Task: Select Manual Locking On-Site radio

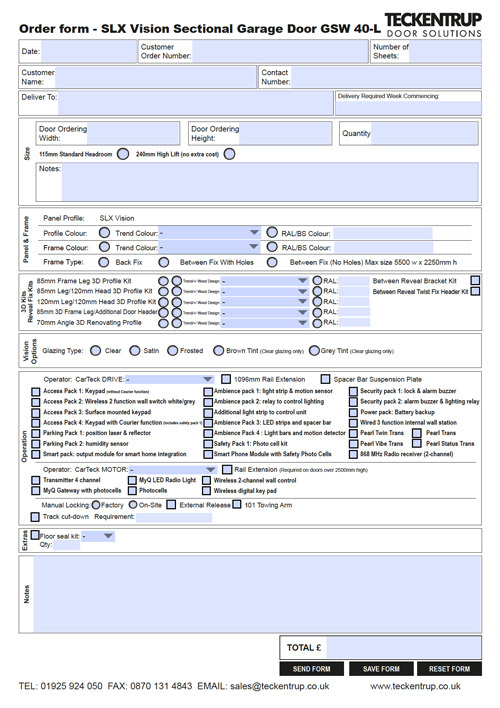Action: (133, 505)
